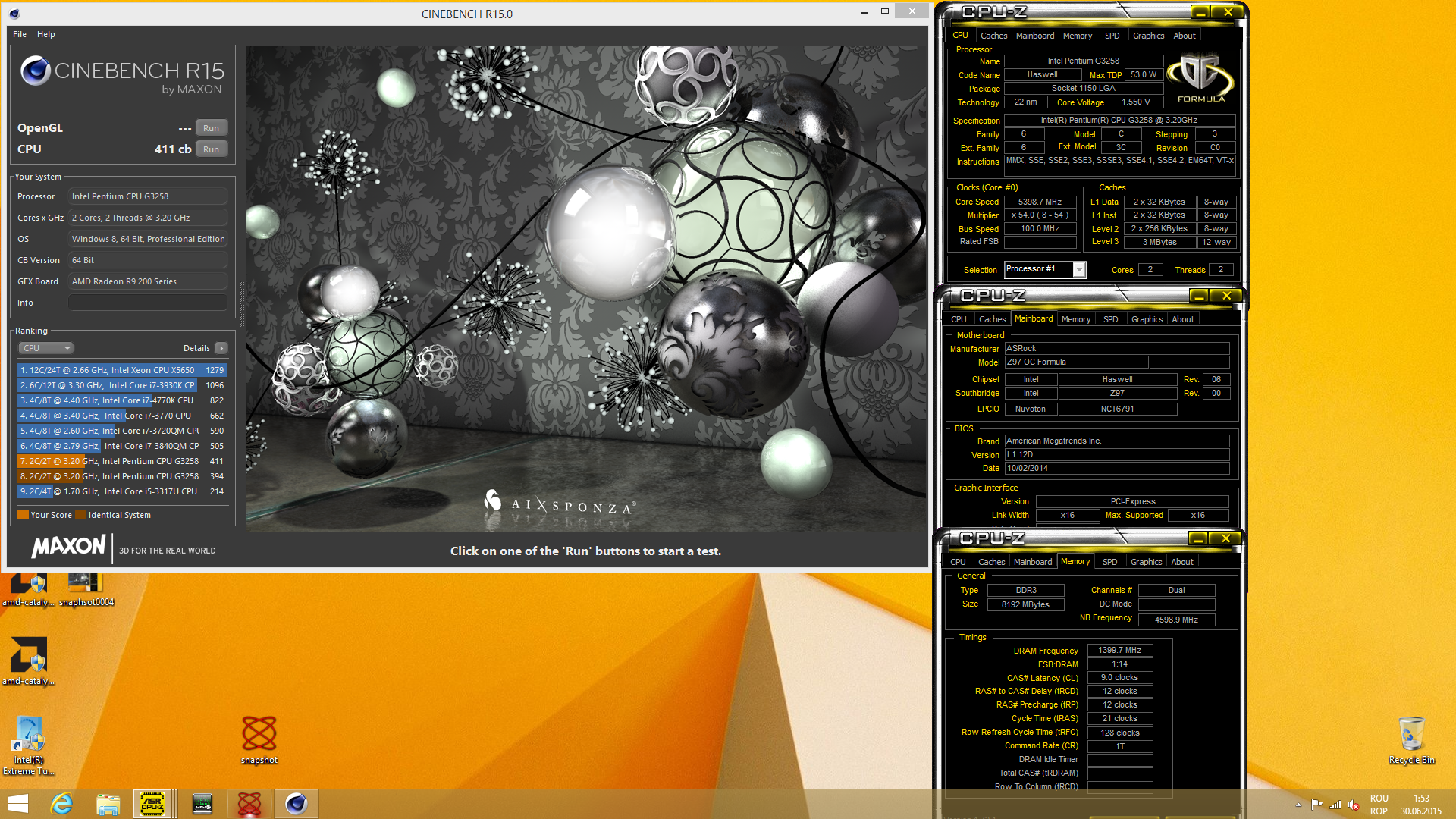Select ranking row 7 Pentium G3258 score 411
The height and width of the screenshot is (819, 1456).
pyautogui.click(x=122, y=461)
